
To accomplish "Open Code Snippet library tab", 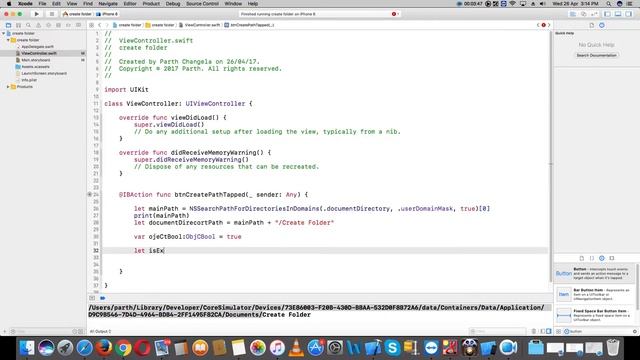I will (592, 258).
